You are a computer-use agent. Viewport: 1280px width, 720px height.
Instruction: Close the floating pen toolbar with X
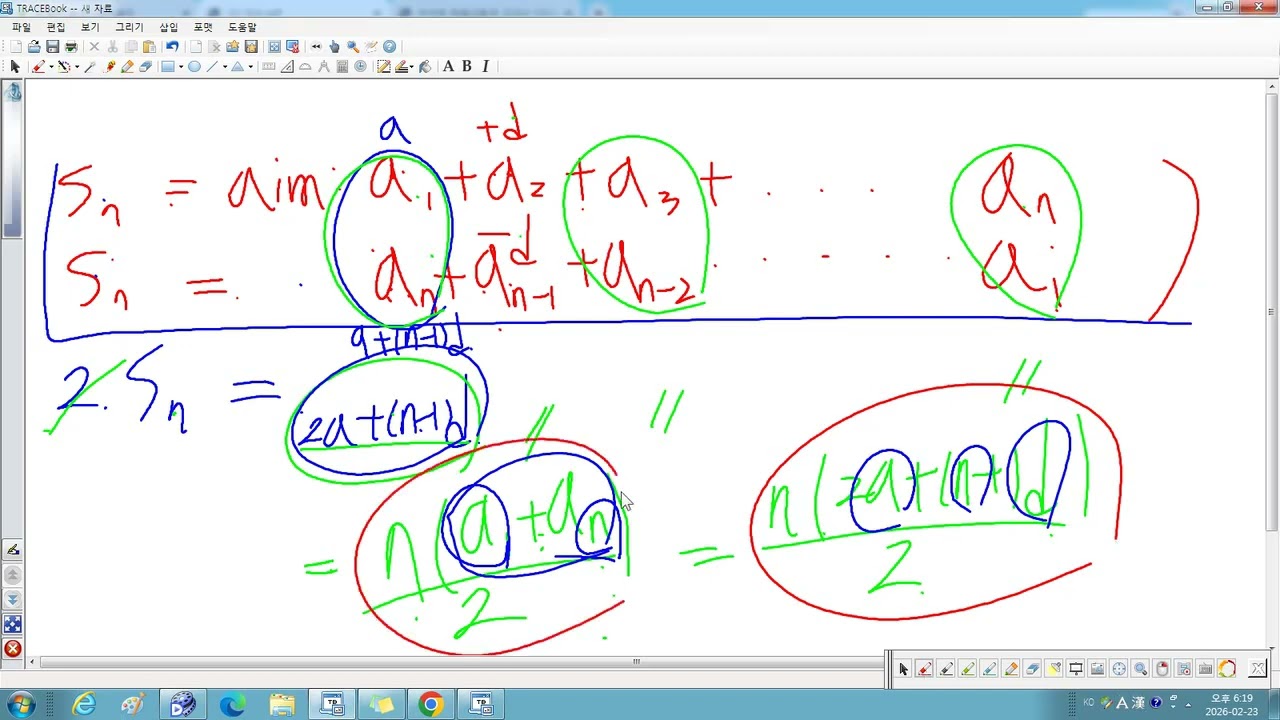[1258, 668]
